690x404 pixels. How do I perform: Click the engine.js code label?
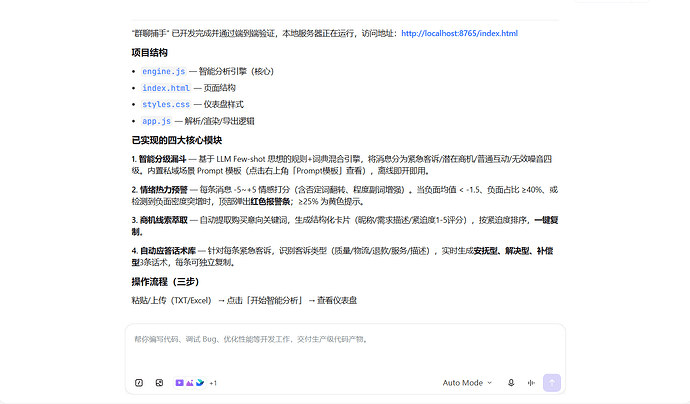tap(164, 71)
